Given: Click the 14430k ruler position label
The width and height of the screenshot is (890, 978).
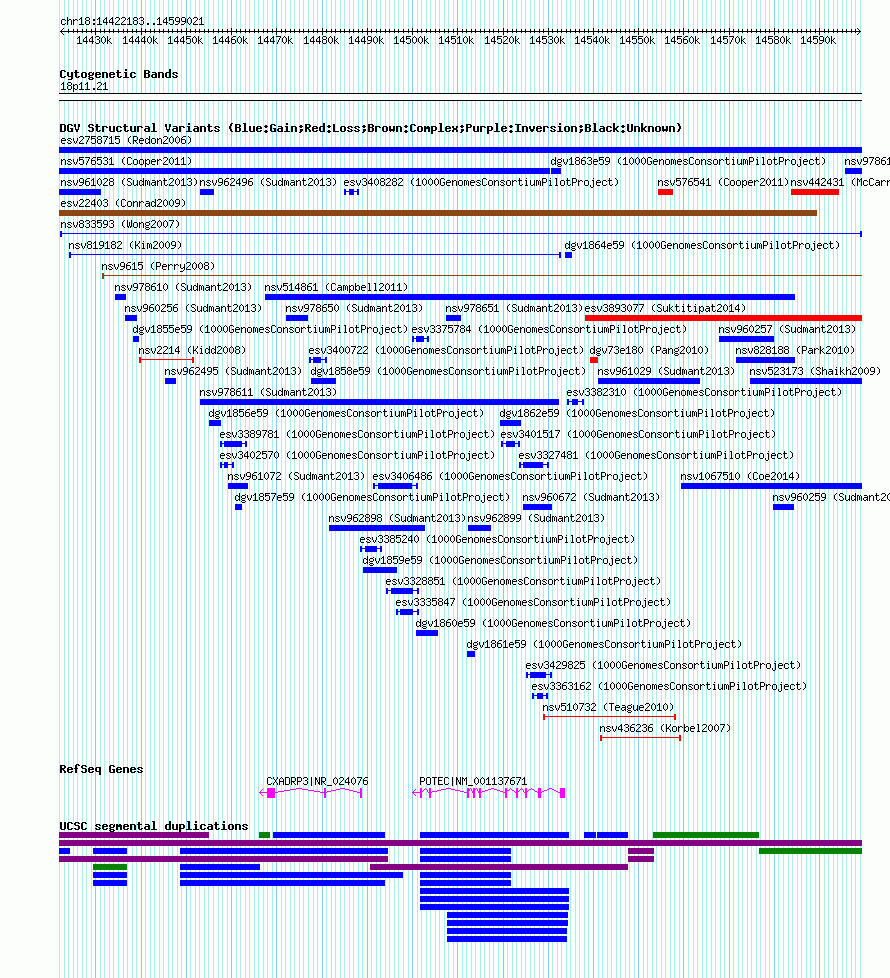Looking at the screenshot, I should point(94,41).
